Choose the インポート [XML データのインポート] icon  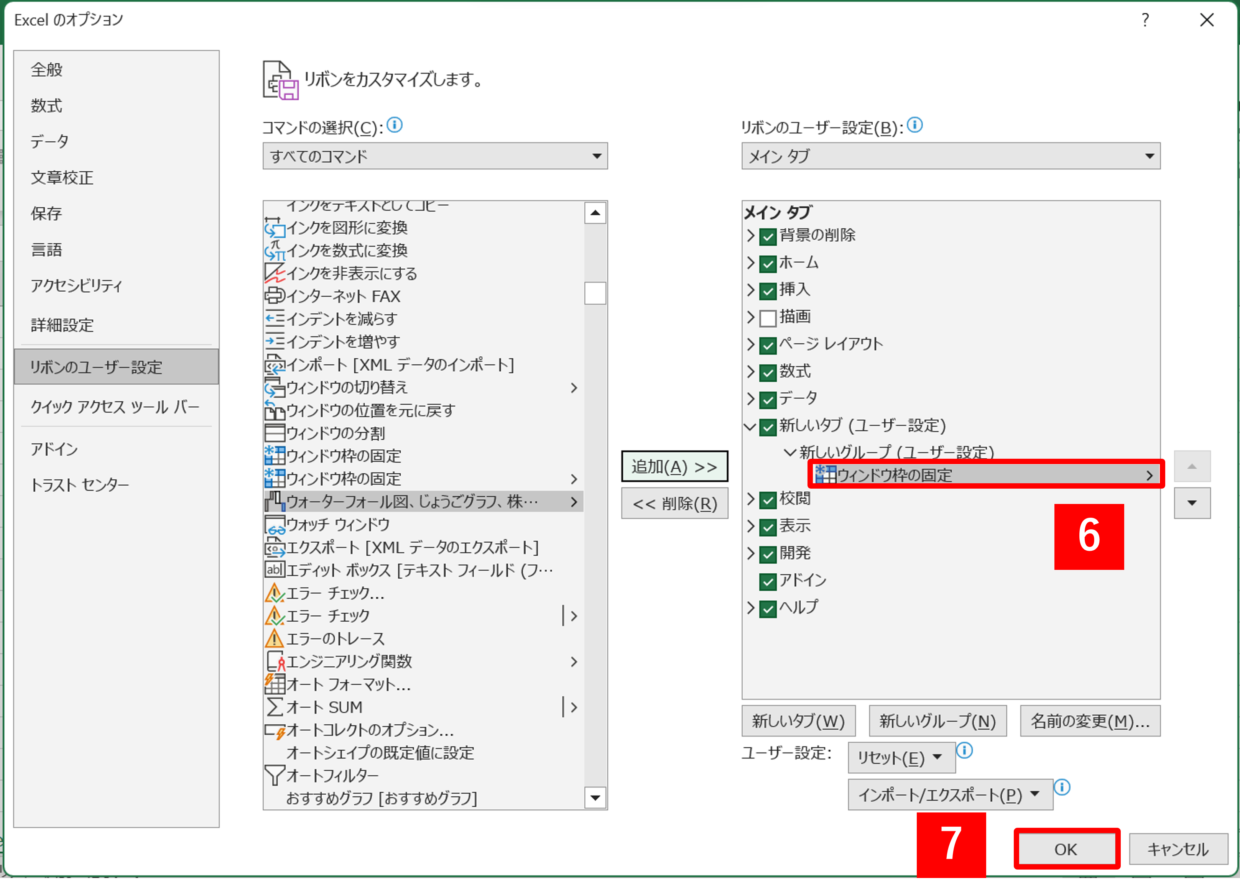coord(275,365)
